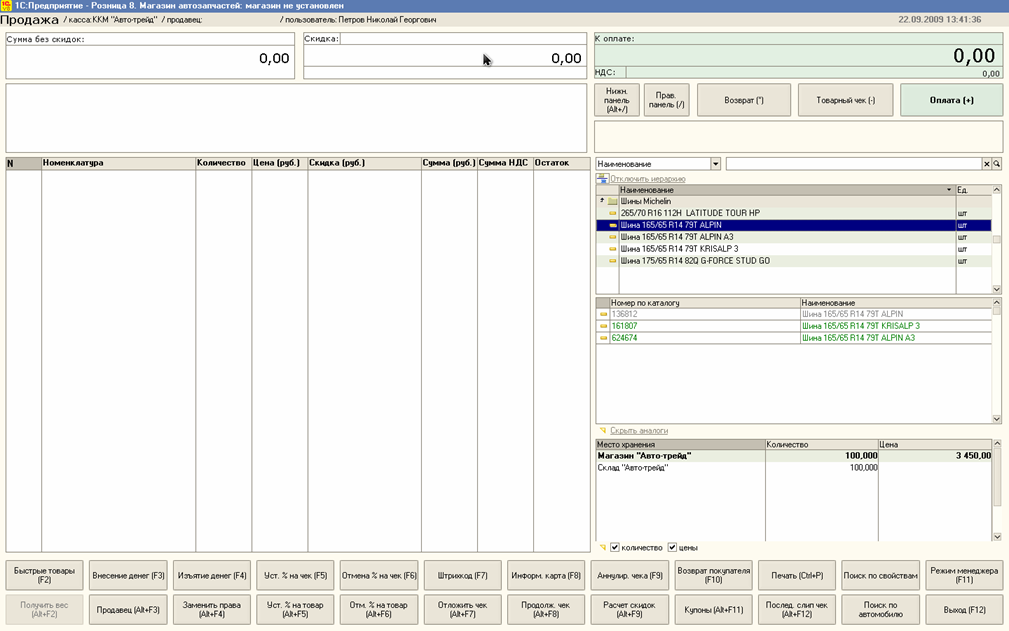Click 'Отм. % на товар (Alt+F6)' button
Screen dimensions: 1009x631
(x=379, y=609)
